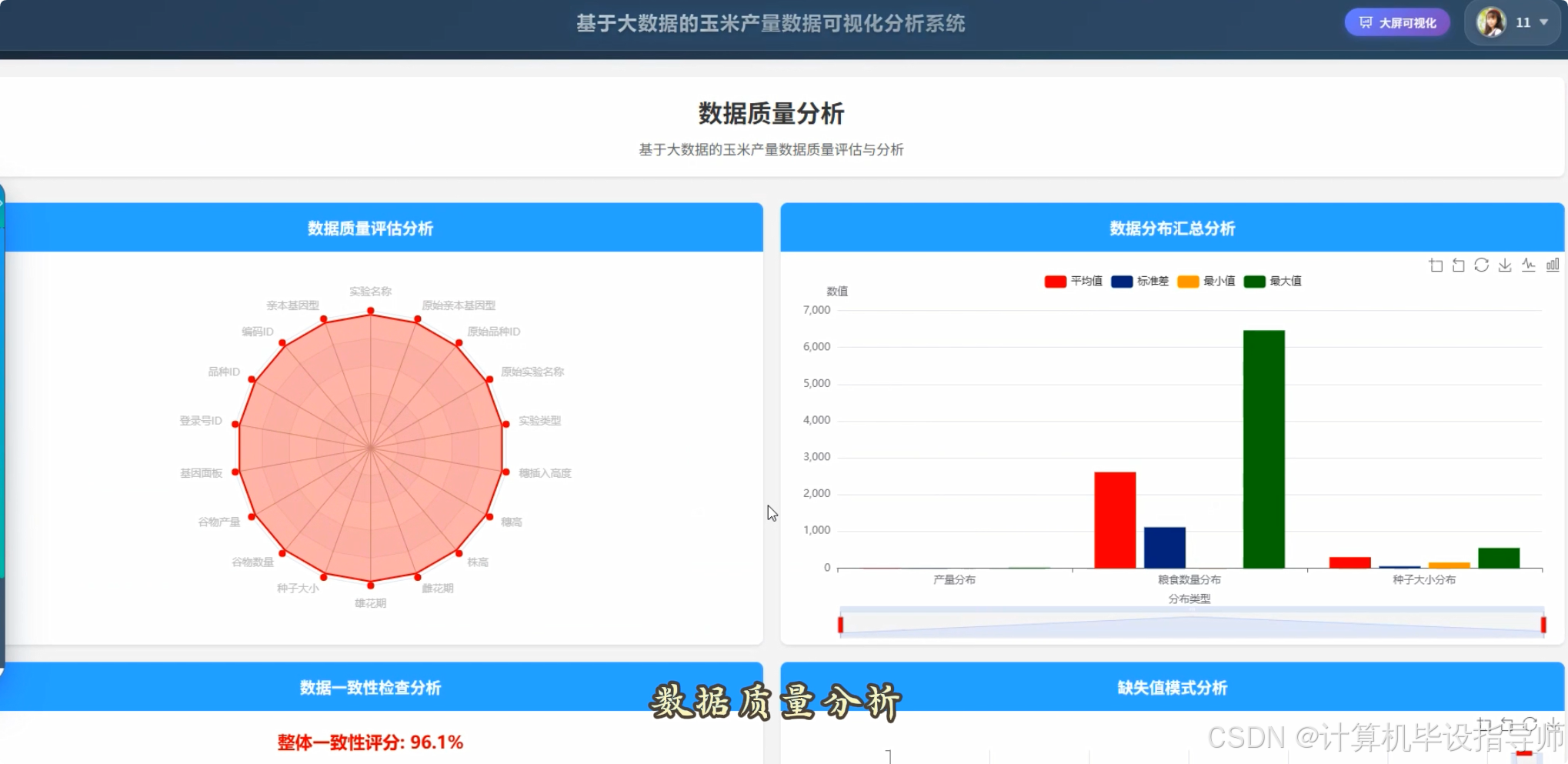Select the area zoom tool on the distribution chart

(1436, 265)
